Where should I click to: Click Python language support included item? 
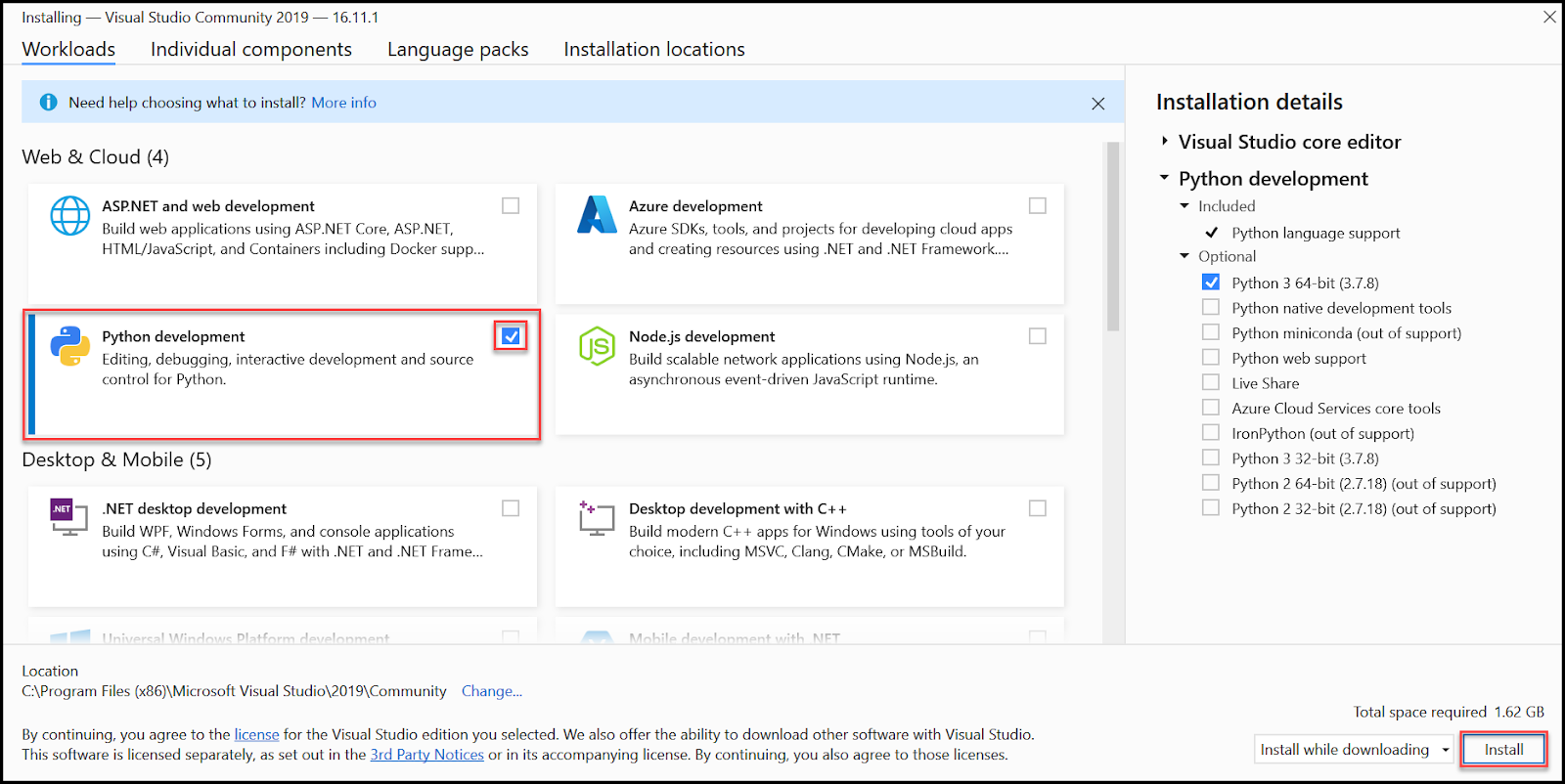coord(1316,233)
